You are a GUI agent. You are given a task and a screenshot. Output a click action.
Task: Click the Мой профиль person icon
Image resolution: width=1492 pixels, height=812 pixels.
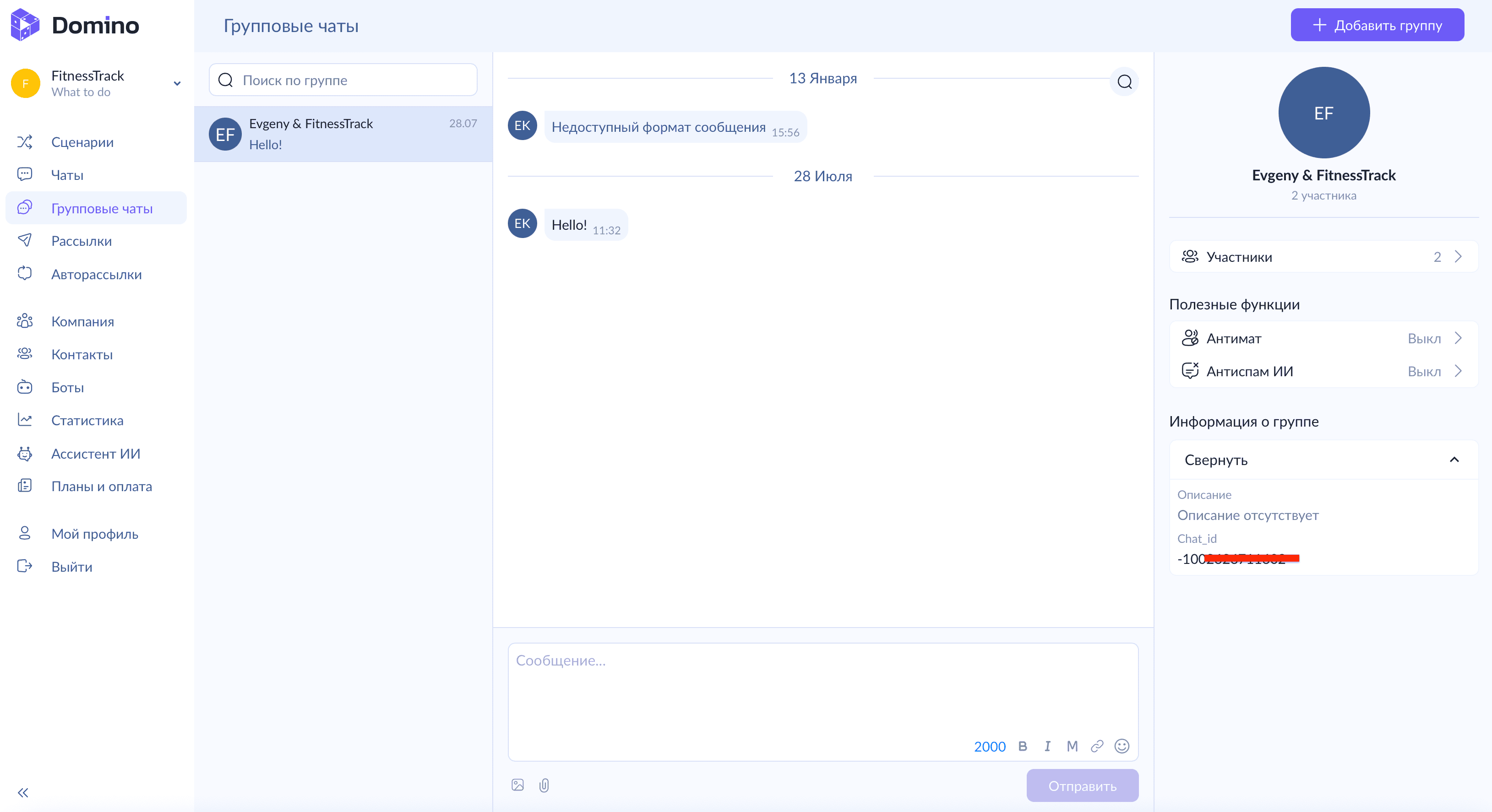coord(24,534)
